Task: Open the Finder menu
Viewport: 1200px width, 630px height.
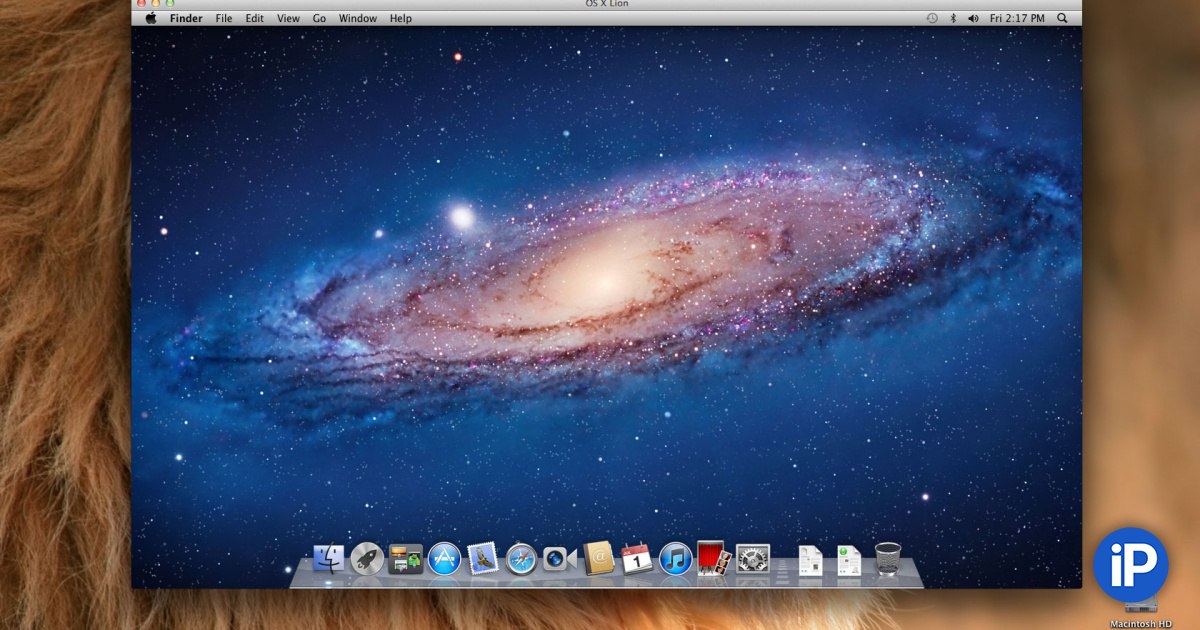Action: (186, 18)
